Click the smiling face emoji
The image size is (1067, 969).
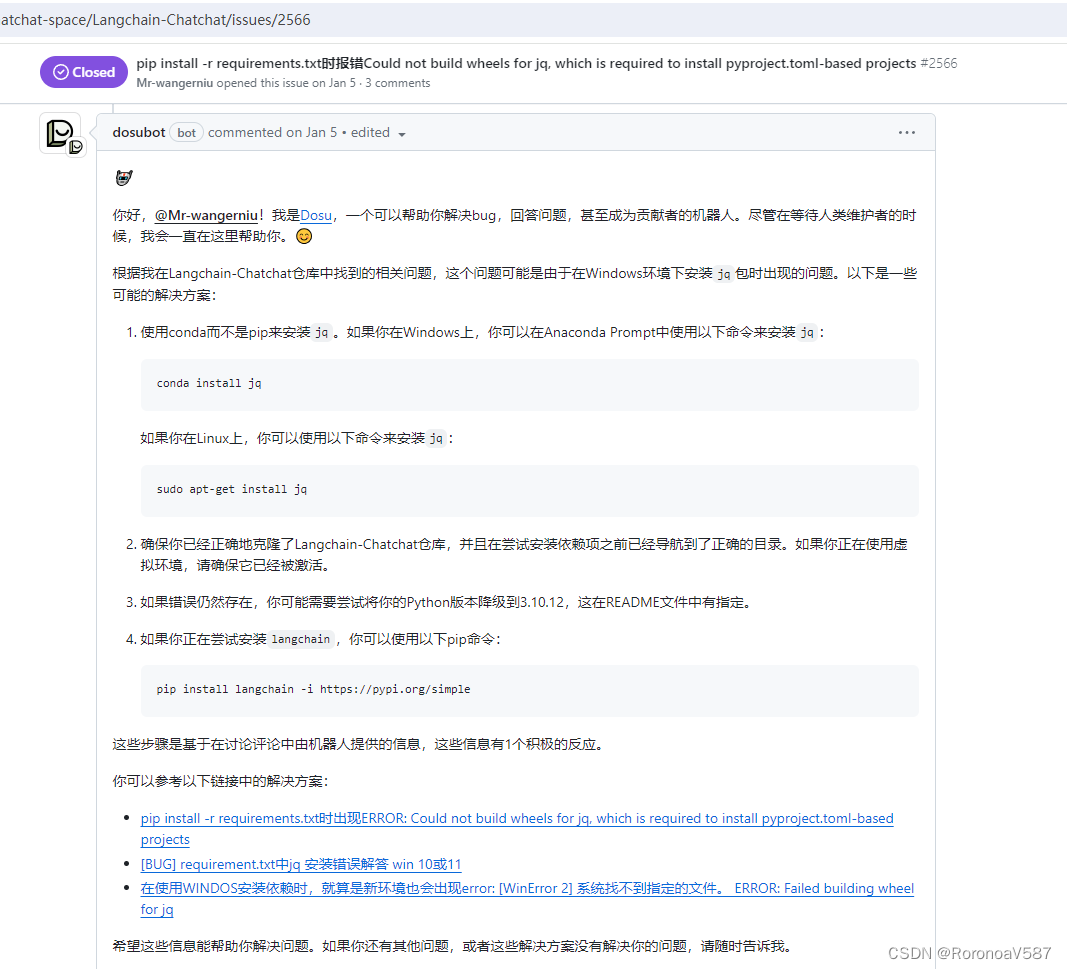[x=304, y=236]
